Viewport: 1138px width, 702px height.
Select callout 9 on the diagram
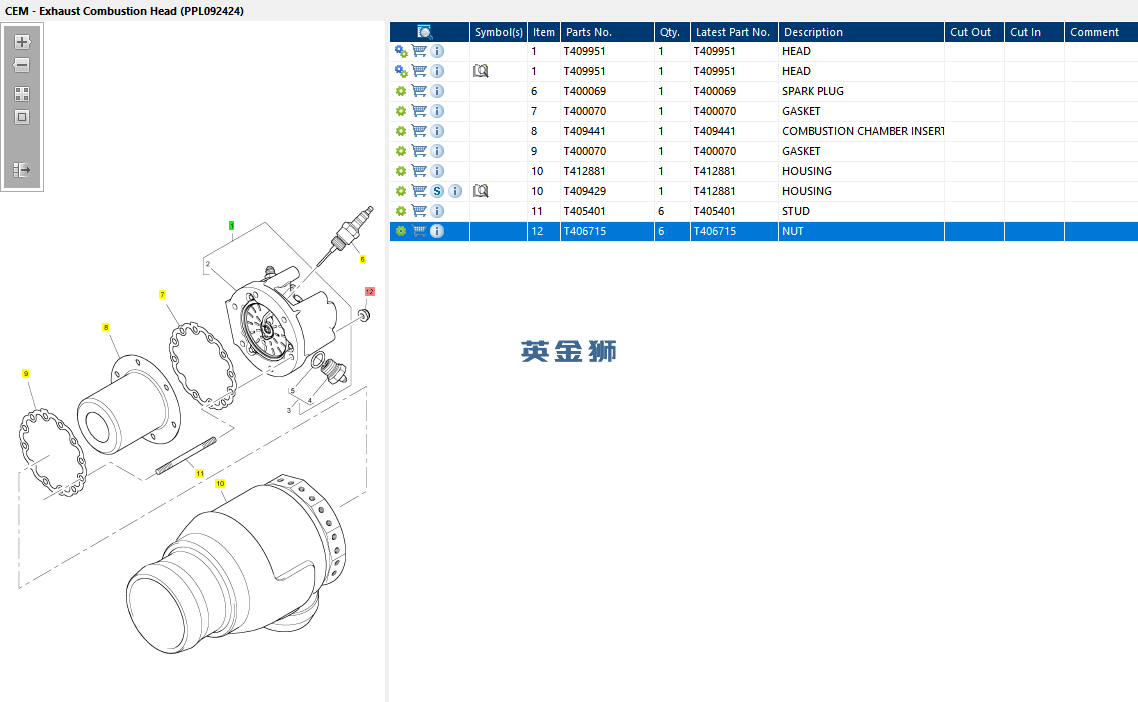click(x=25, y=374)
